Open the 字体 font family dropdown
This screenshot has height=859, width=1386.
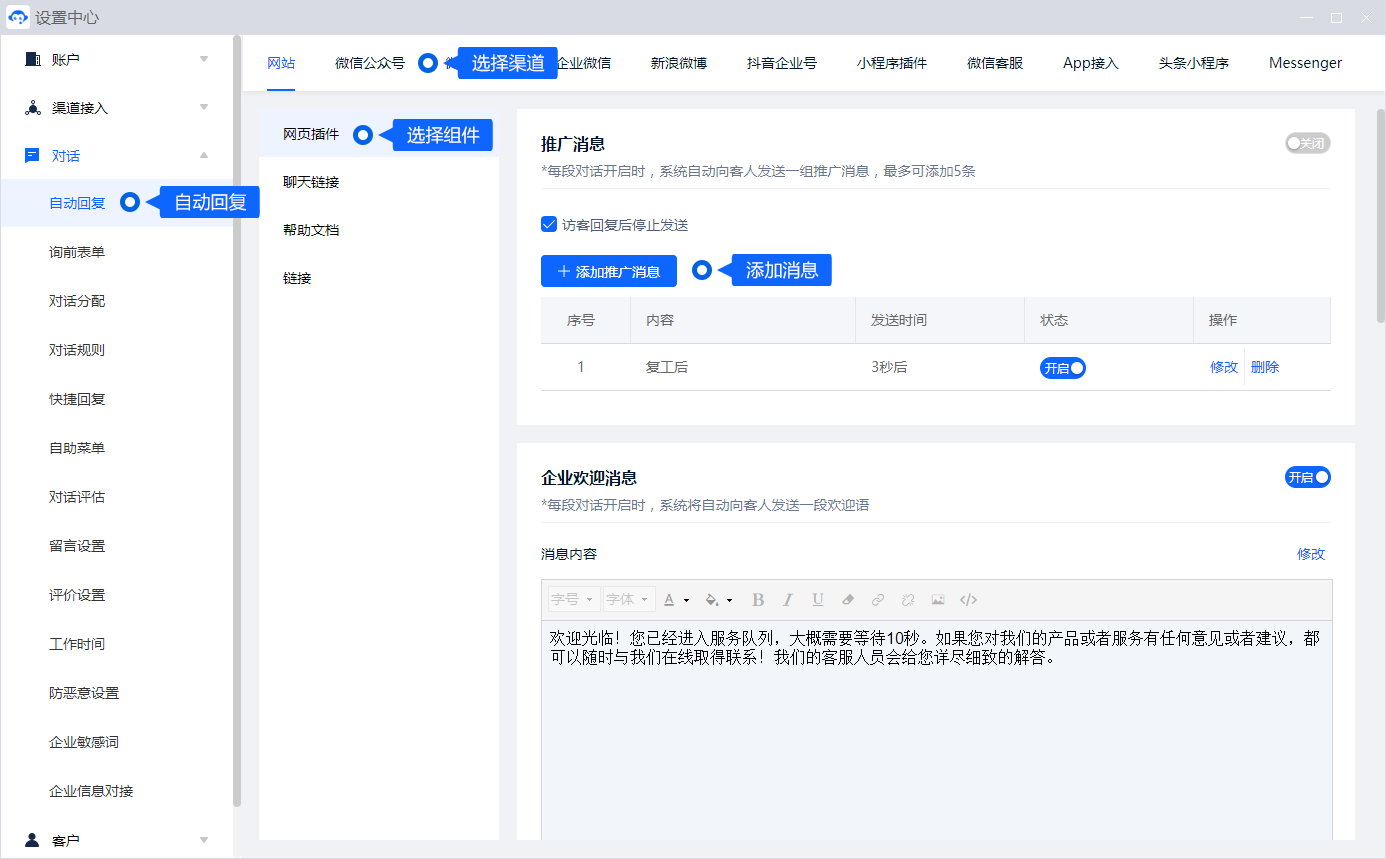628,600
